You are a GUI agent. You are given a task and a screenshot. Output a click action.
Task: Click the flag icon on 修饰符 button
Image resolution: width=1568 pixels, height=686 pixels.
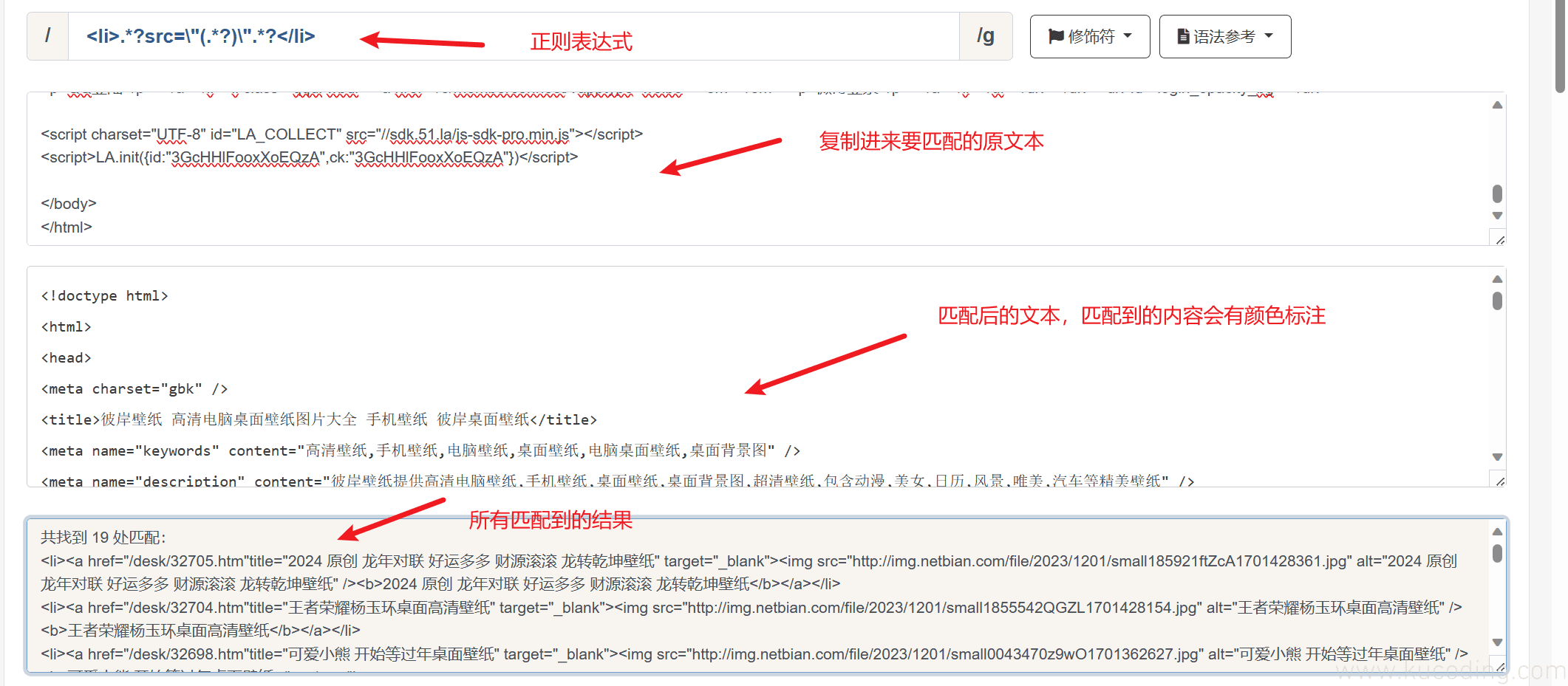point(1056,36)
